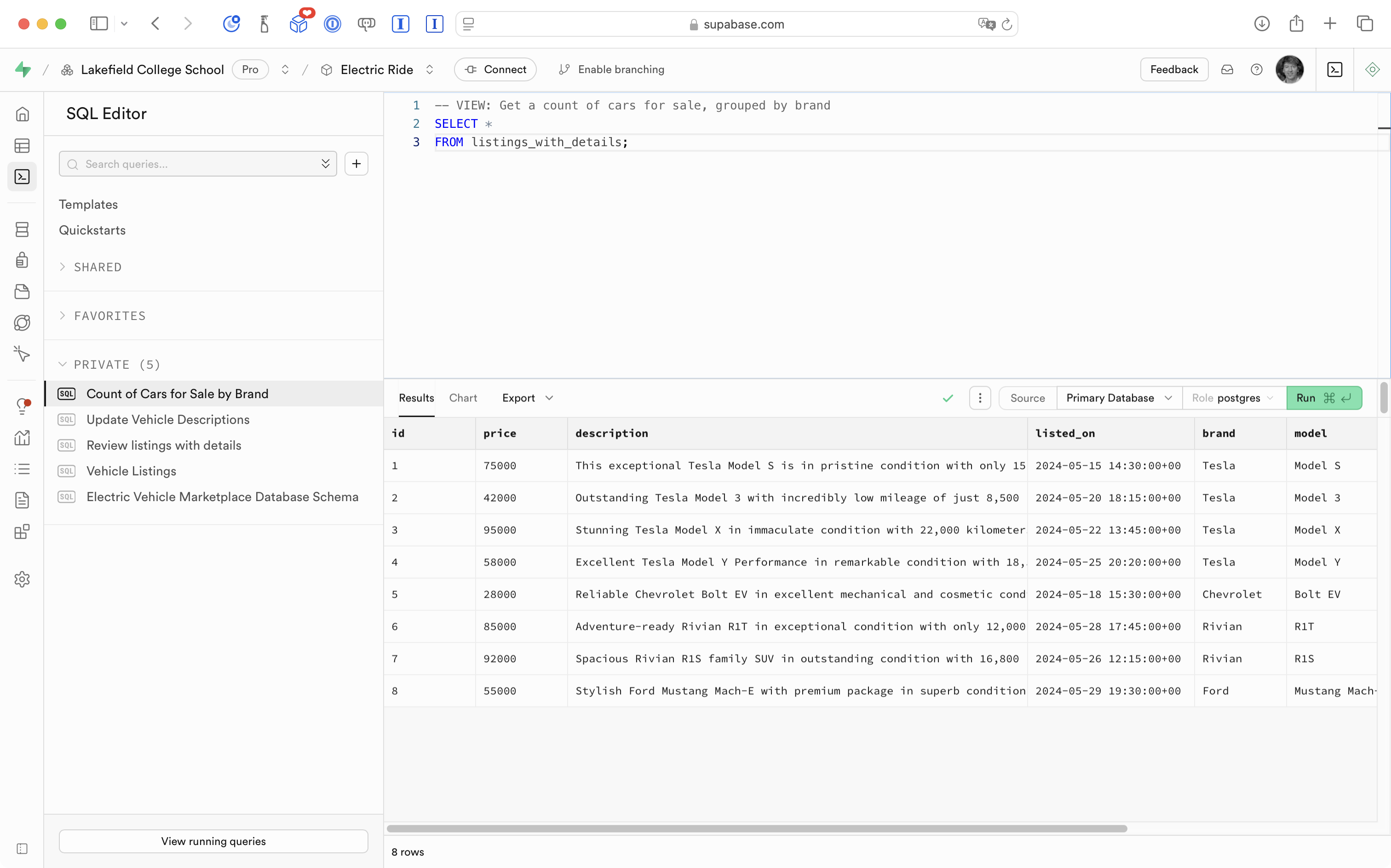Open the Database icon in the sidebar
This screenshot has height=868, width=1391.
click(x=22, y=229)
